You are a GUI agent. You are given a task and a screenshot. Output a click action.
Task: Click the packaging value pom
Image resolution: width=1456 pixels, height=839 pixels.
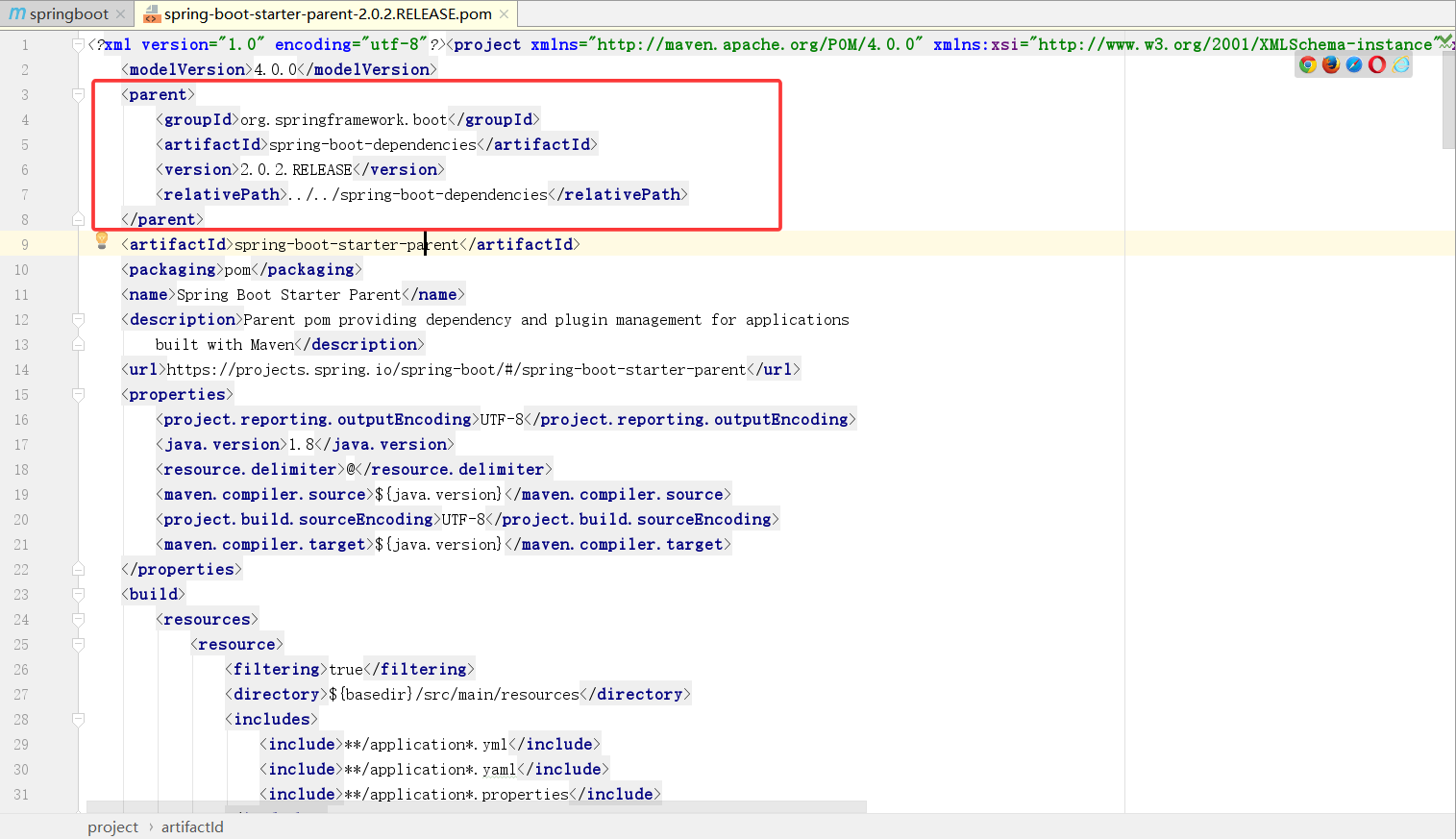[237, 269]
